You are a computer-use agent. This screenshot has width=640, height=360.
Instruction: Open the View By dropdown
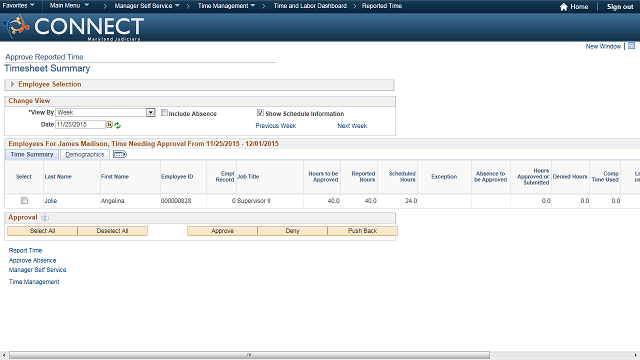tap(151, 112)
